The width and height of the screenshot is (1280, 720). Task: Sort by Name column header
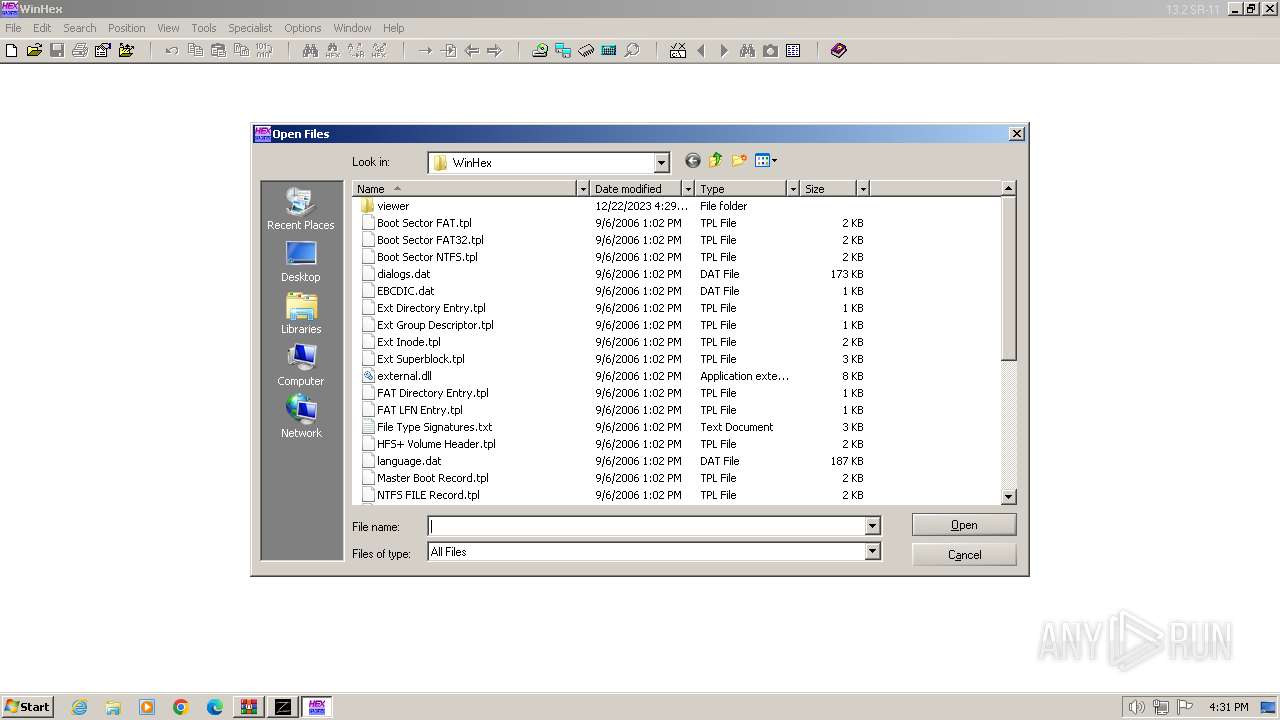tap(465, 188)
